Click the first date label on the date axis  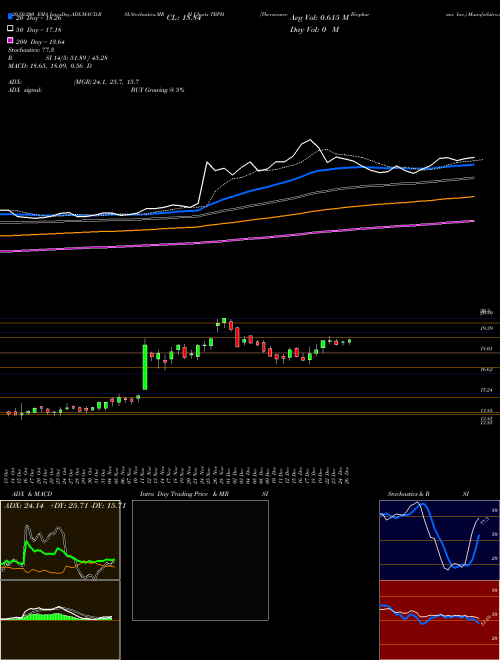click(x=8, y=475)
